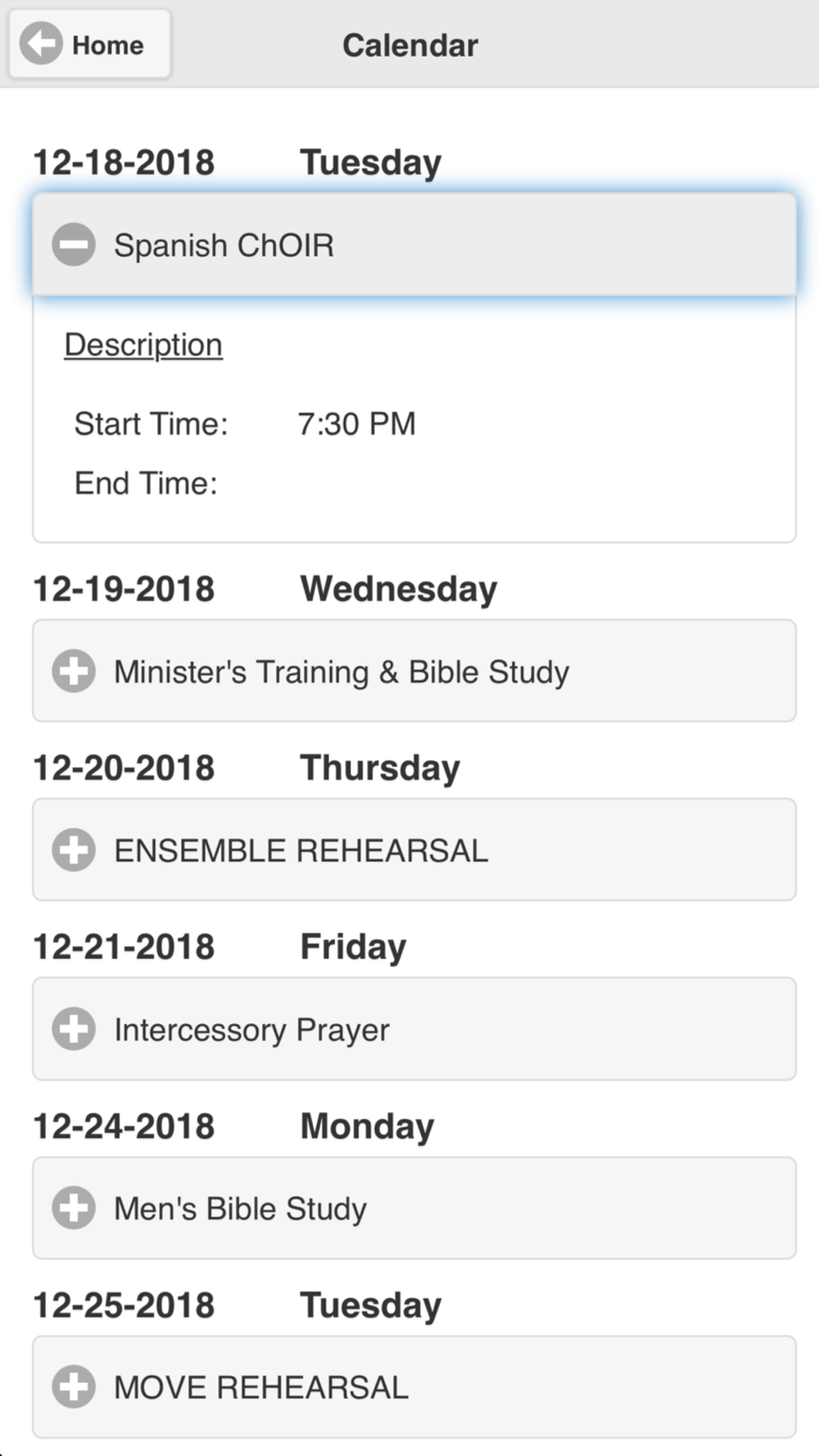Expand the ENSEMBLE REHEARSAL event
This screenshot has height=1456, width=819.
click(414, 849)
